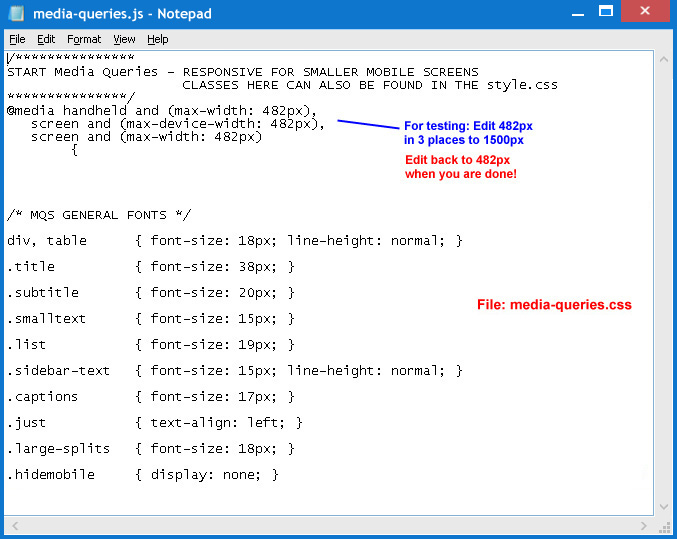The height and width of the screenshot is (539, 677).
Task: Open the File menu
Action: 17,39
